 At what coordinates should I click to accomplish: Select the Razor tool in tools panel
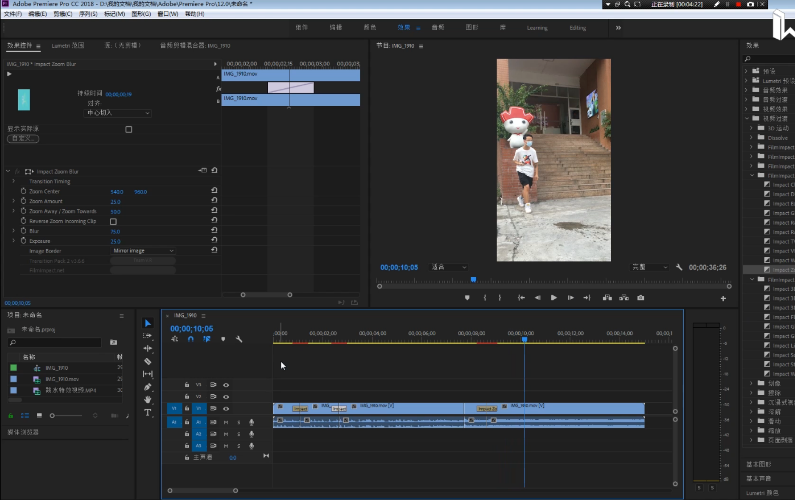(x=148, y=361)
